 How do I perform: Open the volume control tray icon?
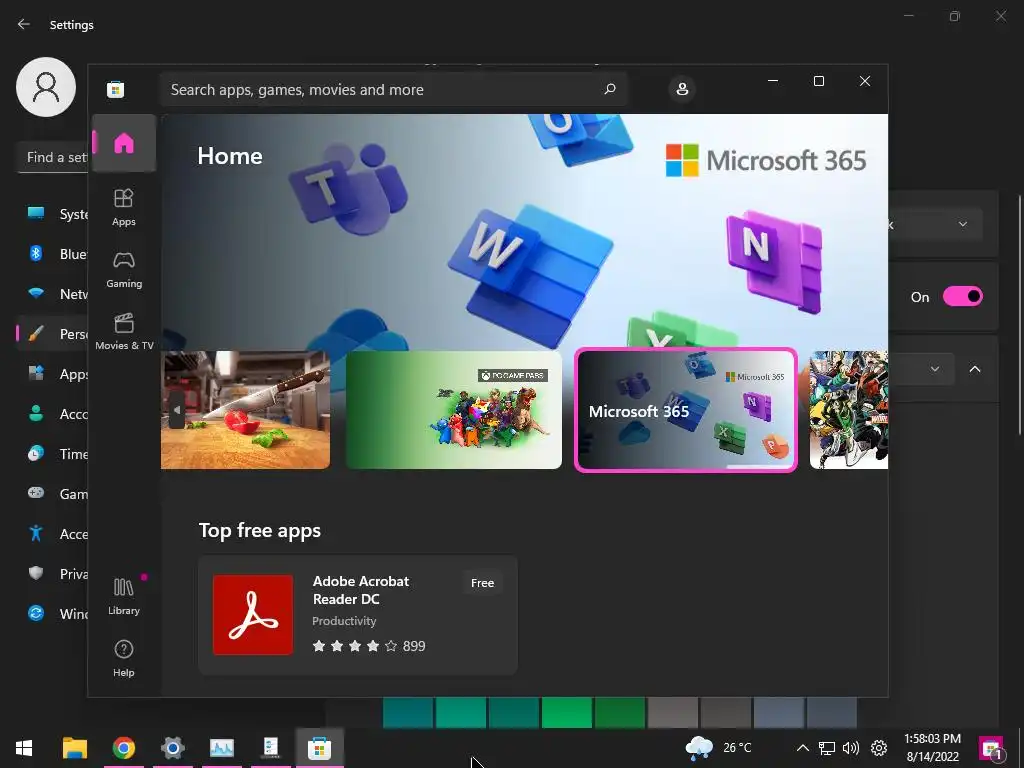[x=851, y=748]
